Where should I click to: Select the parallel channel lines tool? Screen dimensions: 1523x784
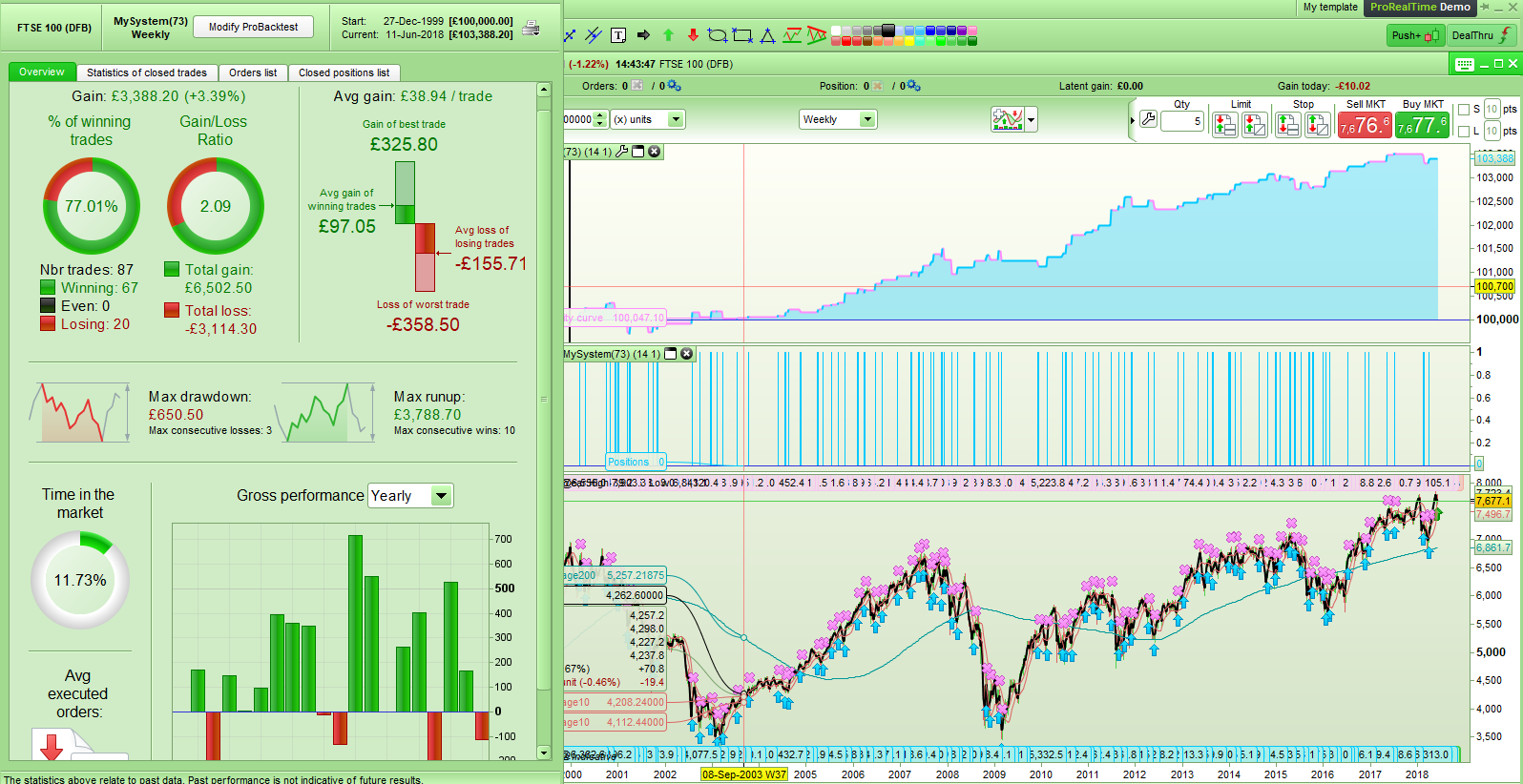pos(594,35)
